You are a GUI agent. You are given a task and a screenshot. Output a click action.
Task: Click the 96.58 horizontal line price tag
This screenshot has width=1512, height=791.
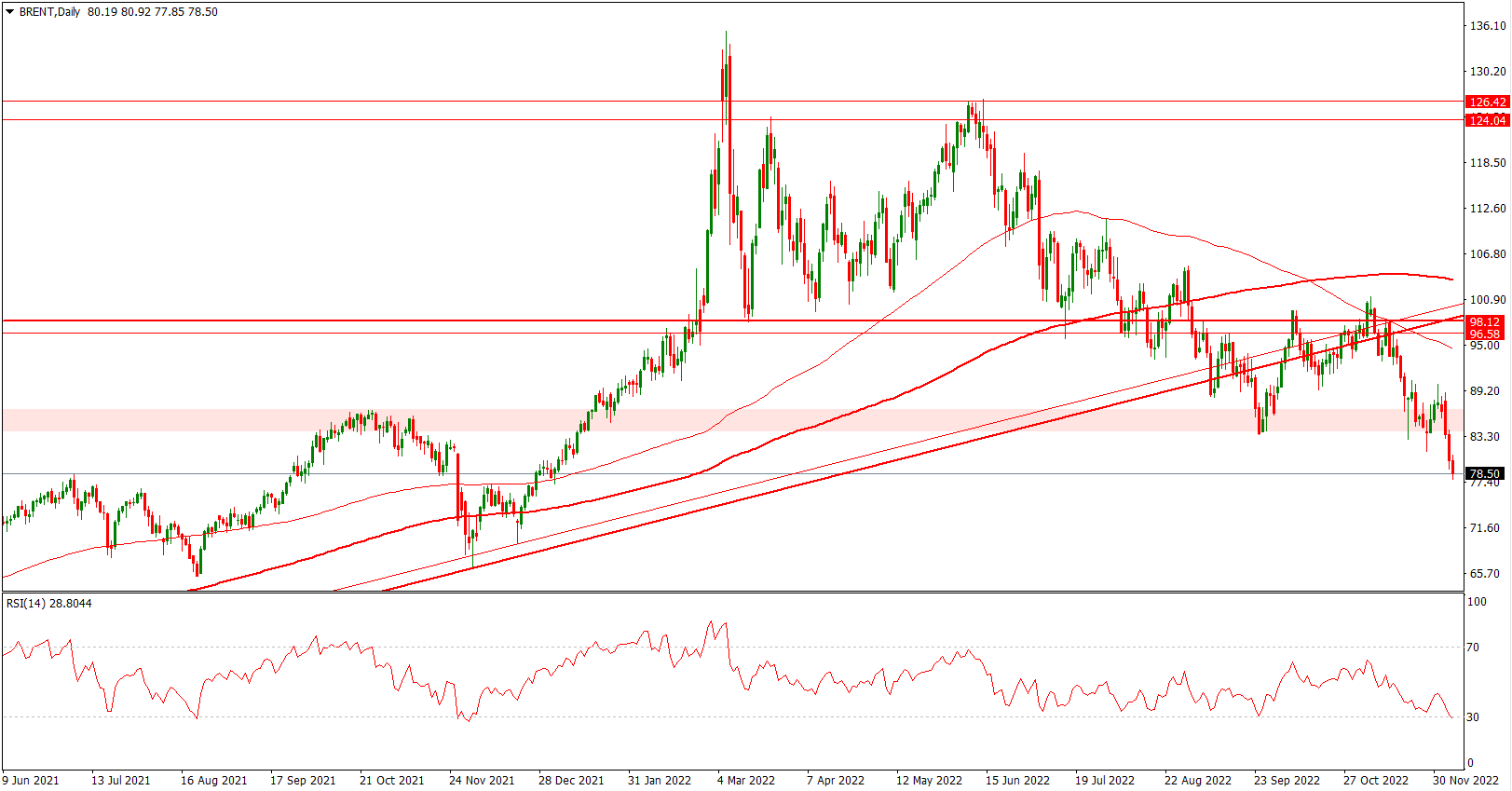[x=1484, y=334]
